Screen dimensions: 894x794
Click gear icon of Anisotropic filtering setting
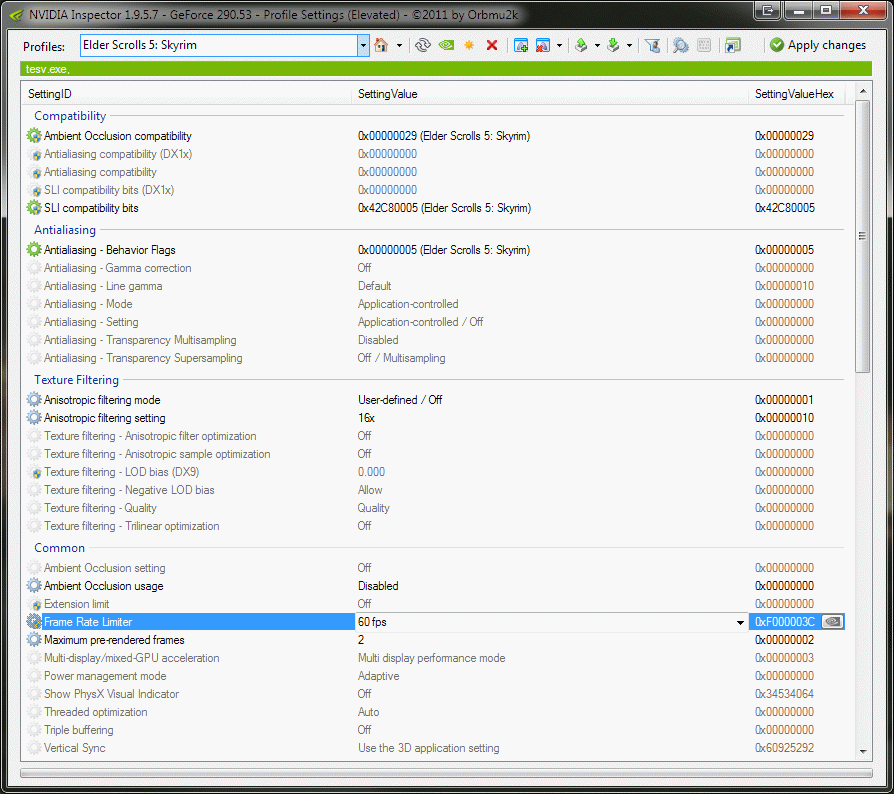tap(34, 418)
